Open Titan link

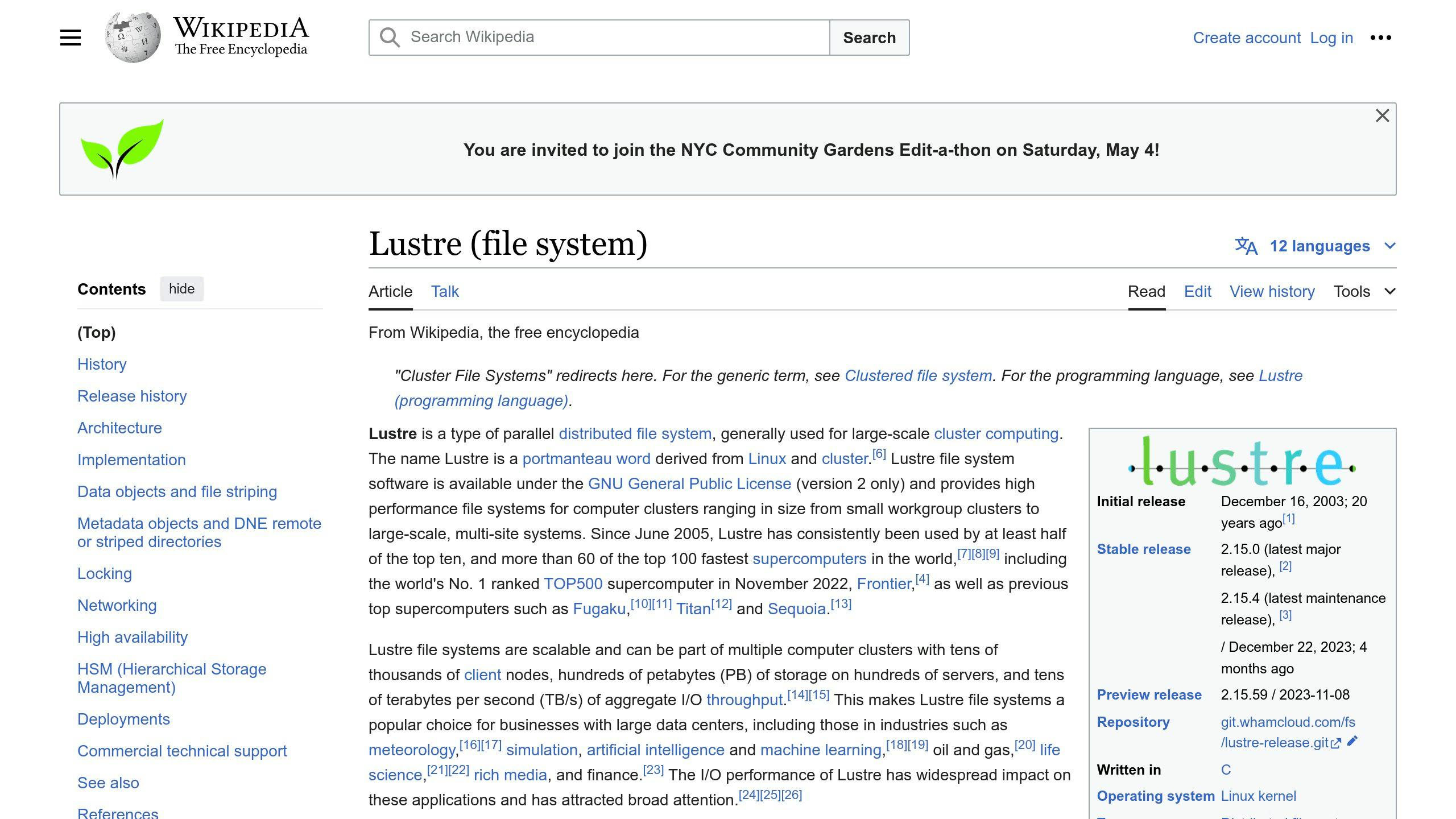coord(693,609)
